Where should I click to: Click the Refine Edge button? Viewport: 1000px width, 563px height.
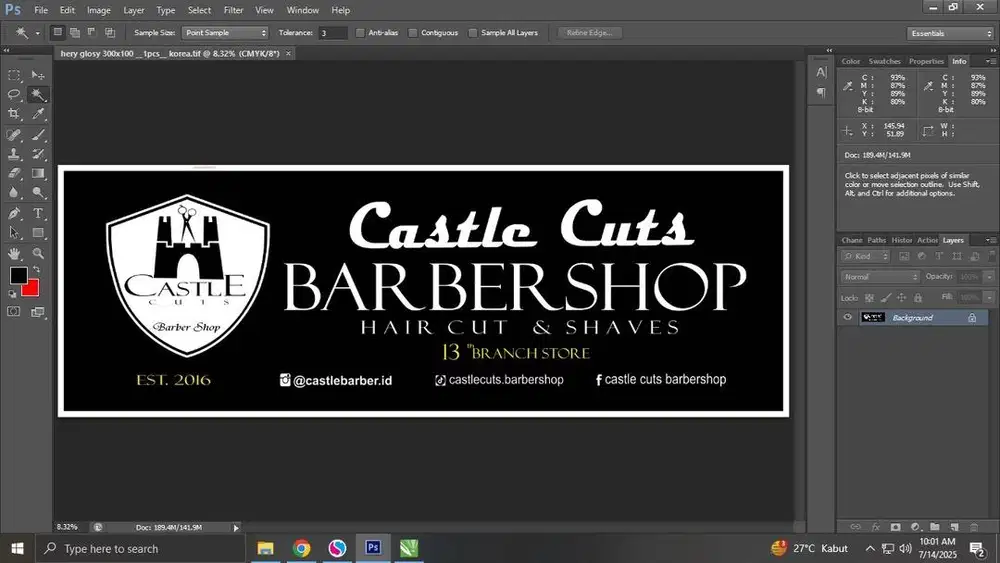coord(589,33)
